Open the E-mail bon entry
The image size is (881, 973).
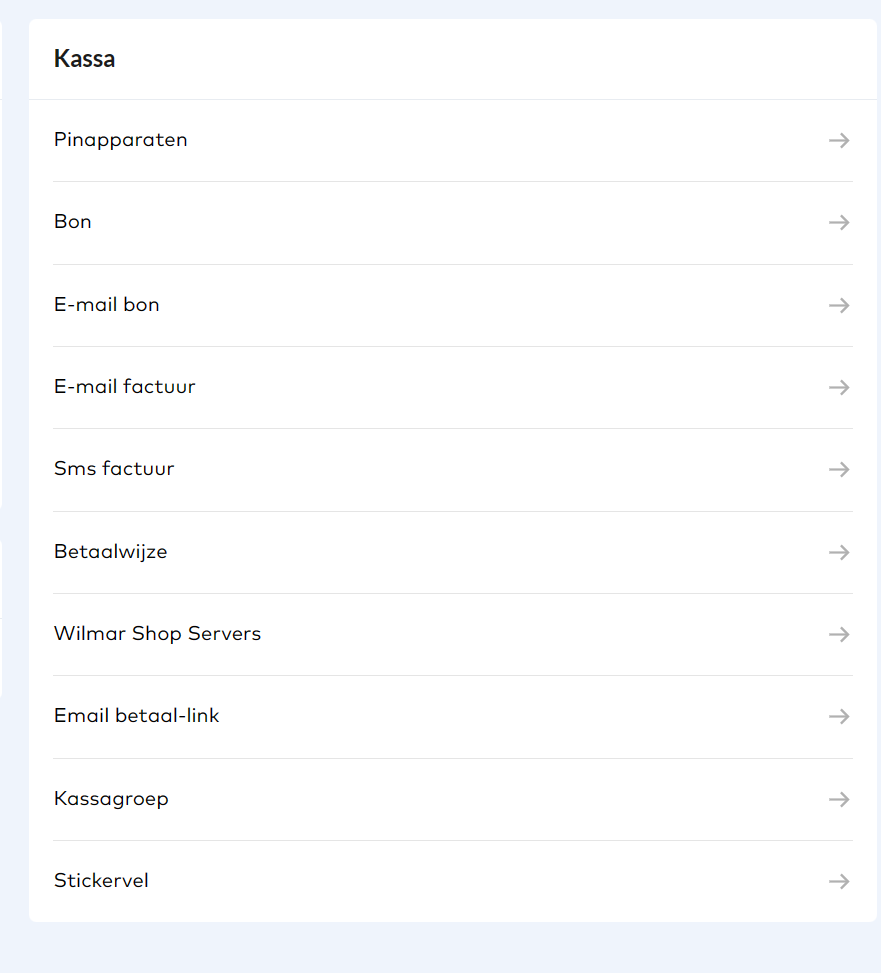click(107, 305)
